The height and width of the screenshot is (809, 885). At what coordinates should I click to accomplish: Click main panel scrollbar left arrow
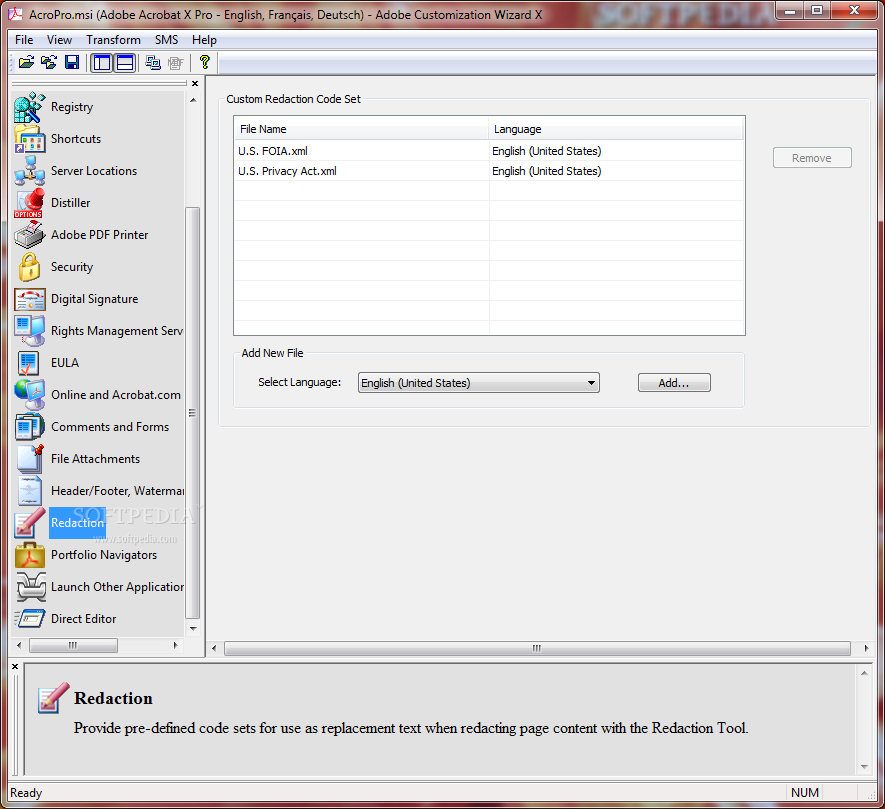[x=214, y=648]
